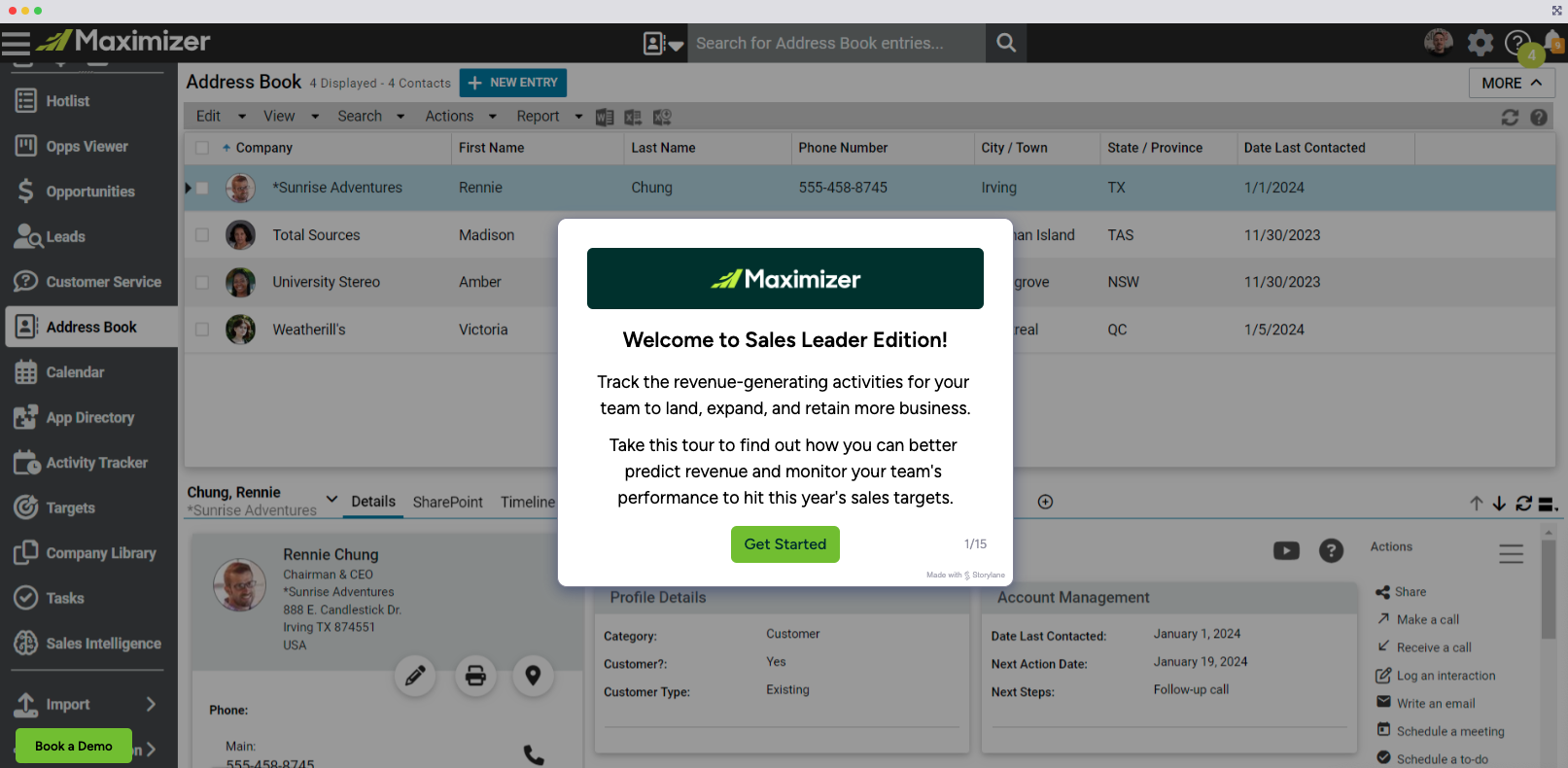Image resolution: width=1568 pixels, height=768 pixels.
Task: Click the Schedule a meeting action
Action: [1440, 731]
